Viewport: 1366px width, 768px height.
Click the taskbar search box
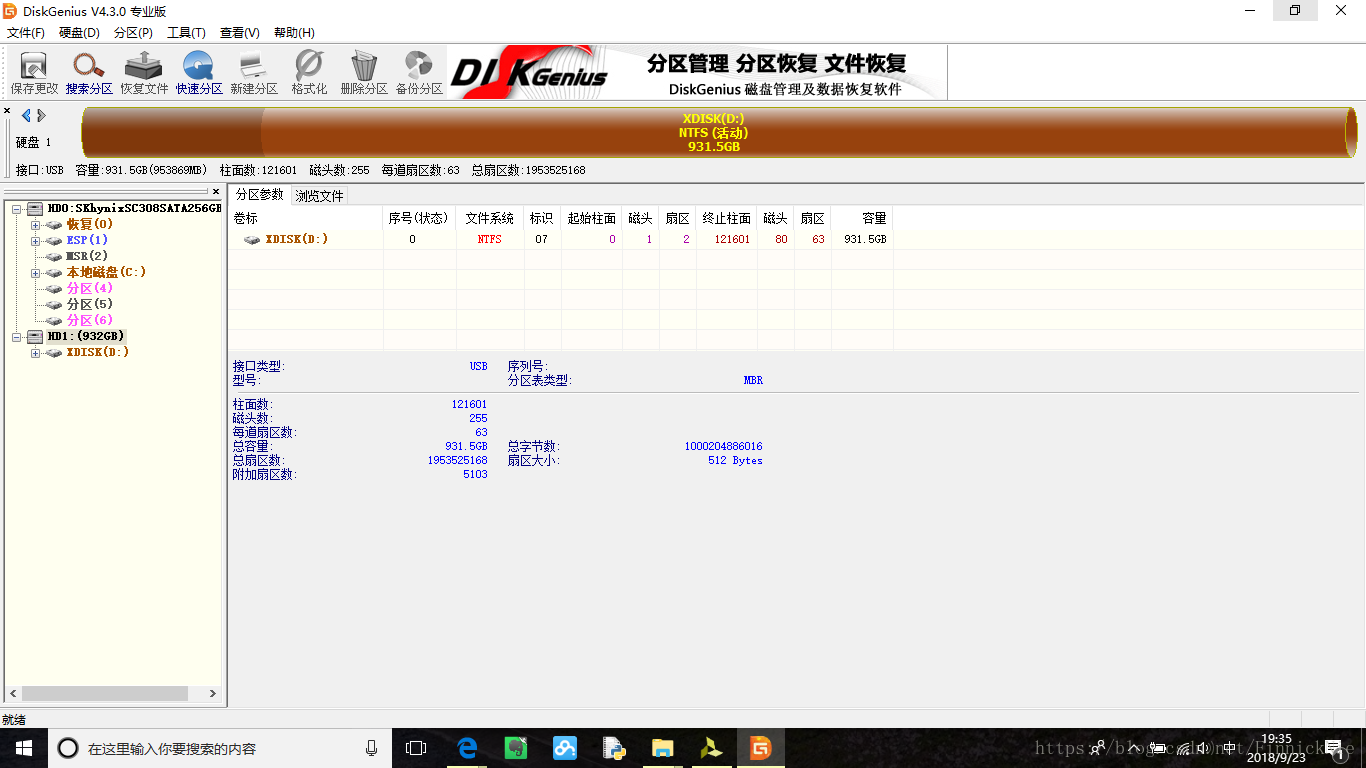click(x=220, y=748)
